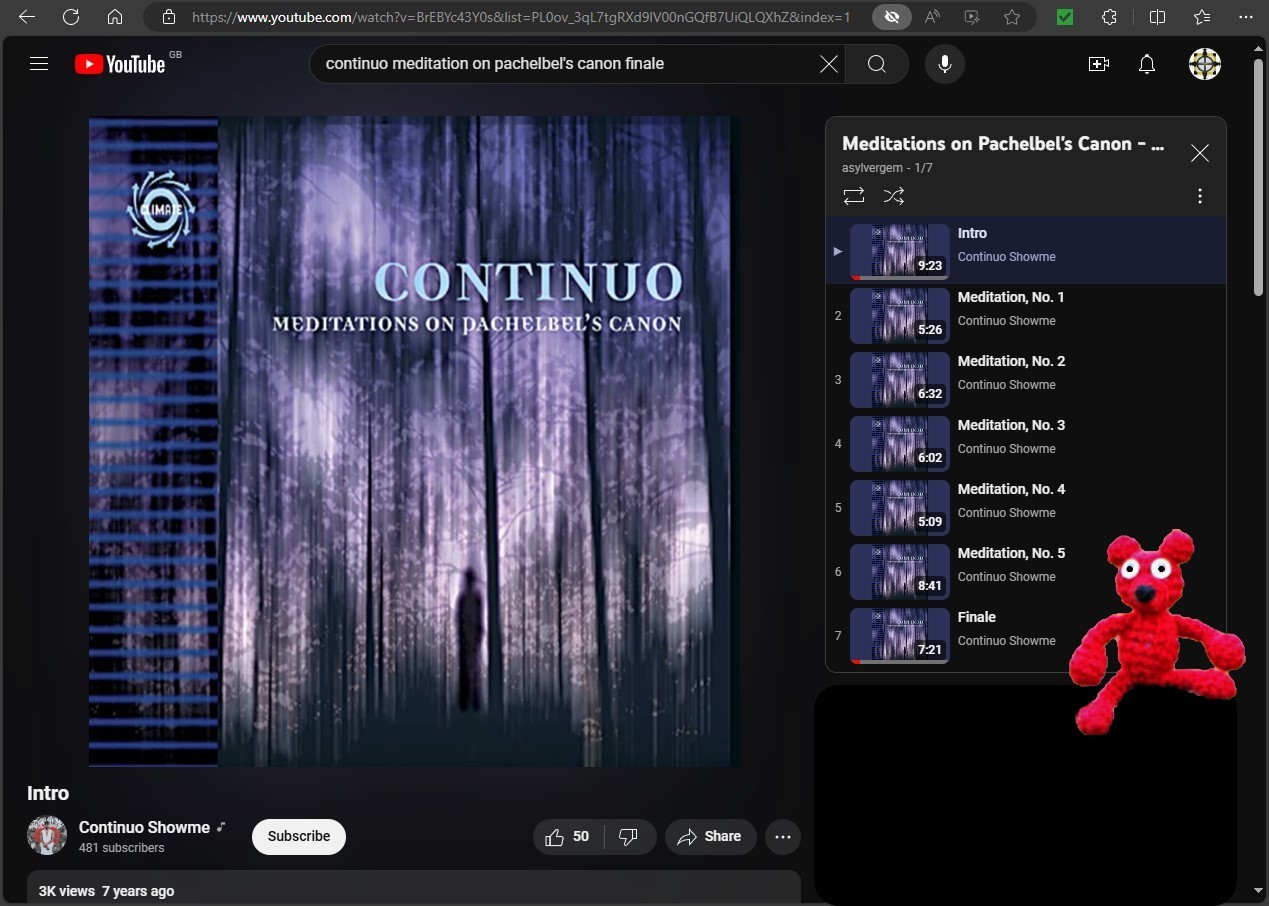Expand description at 3K views

(414, 889)
